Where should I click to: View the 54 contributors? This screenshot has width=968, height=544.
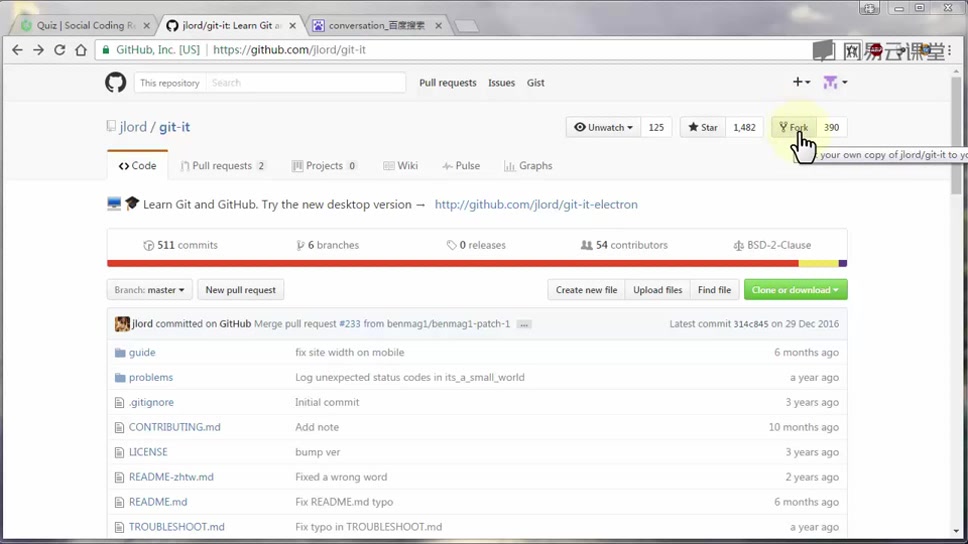point(624,245)
